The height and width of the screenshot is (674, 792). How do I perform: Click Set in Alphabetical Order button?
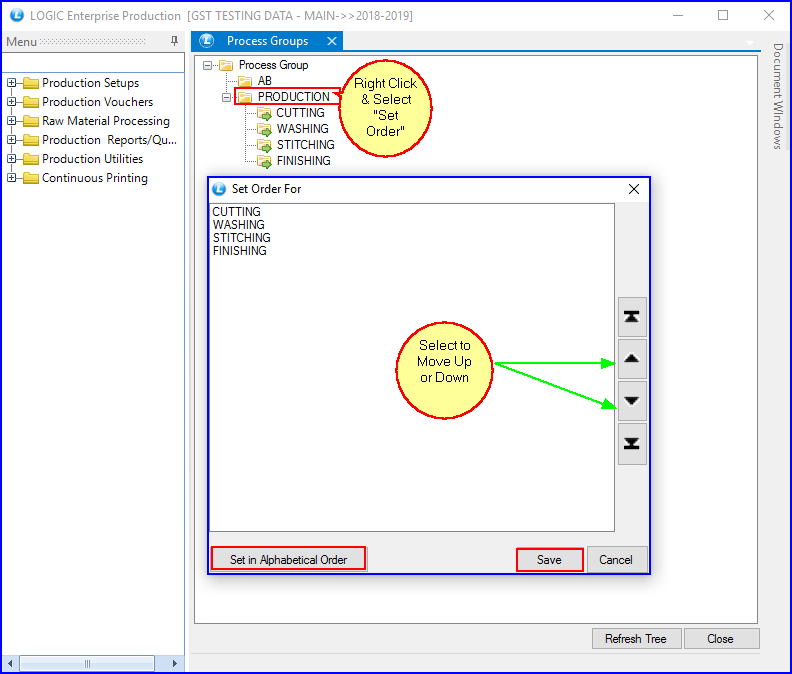click(x=288, y=559)
